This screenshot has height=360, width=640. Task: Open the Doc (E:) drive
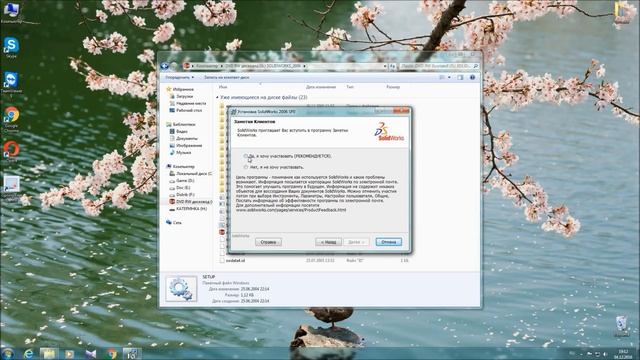click(x=180, y=188)
